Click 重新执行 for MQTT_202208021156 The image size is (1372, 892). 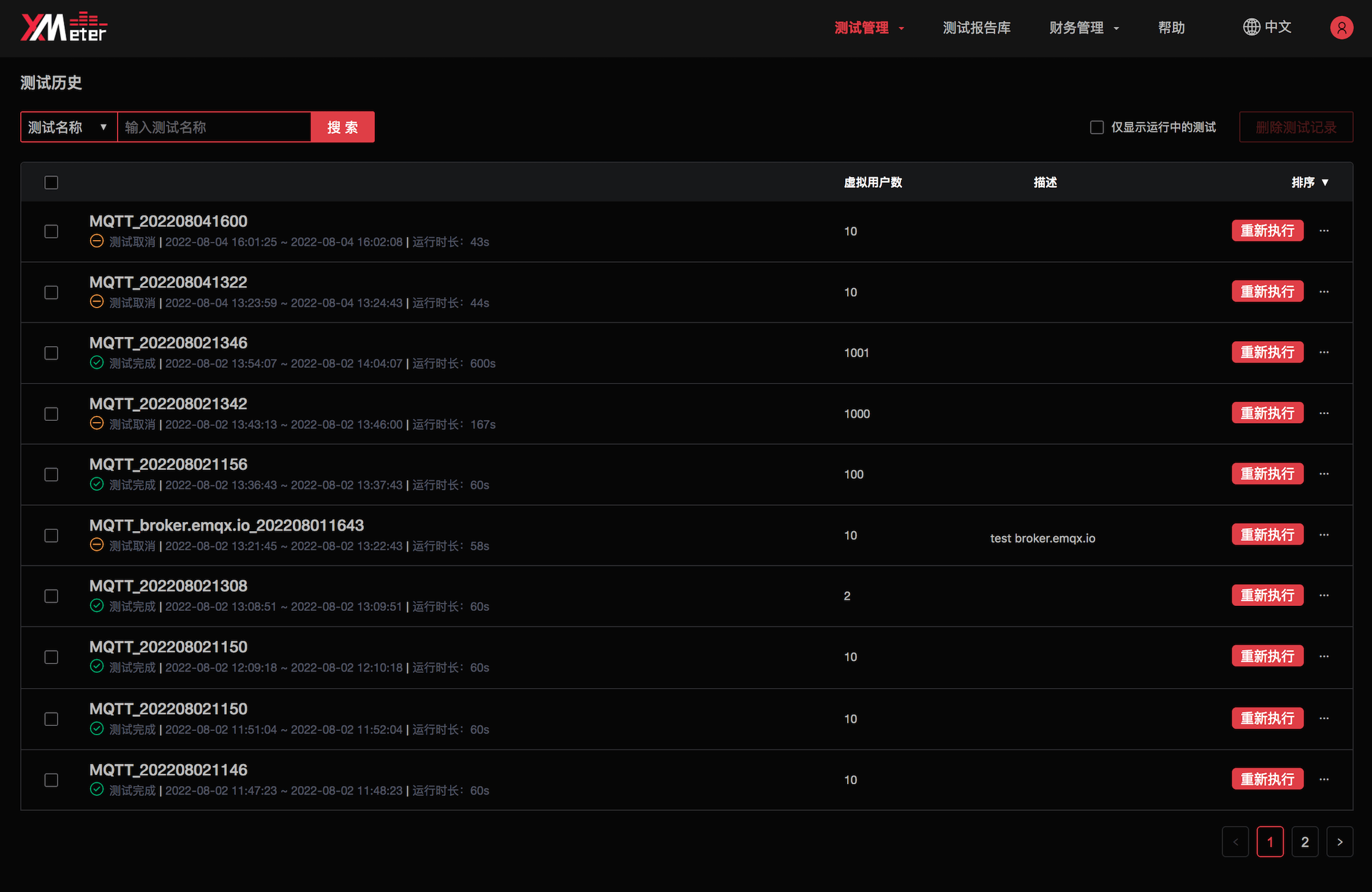click(1267, 474)
